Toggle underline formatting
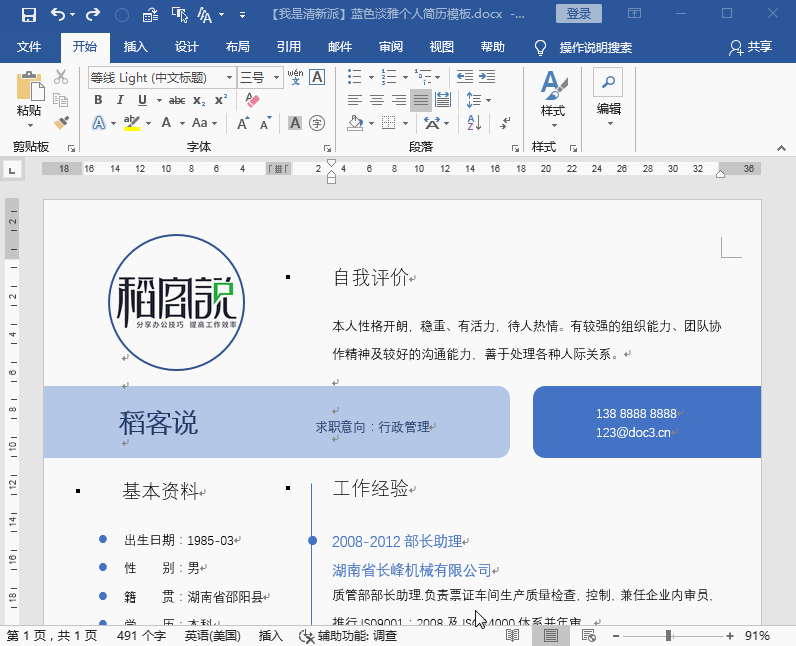Screen dimensions: 796x646 point(142,100)
